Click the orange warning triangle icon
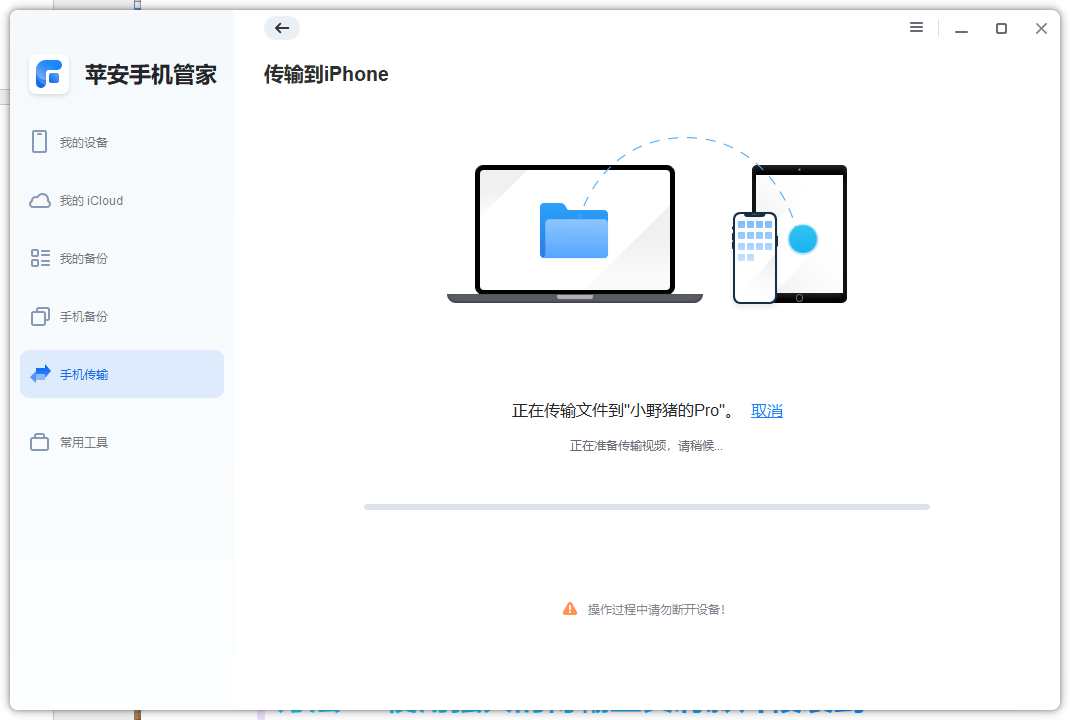 point(570,608)
